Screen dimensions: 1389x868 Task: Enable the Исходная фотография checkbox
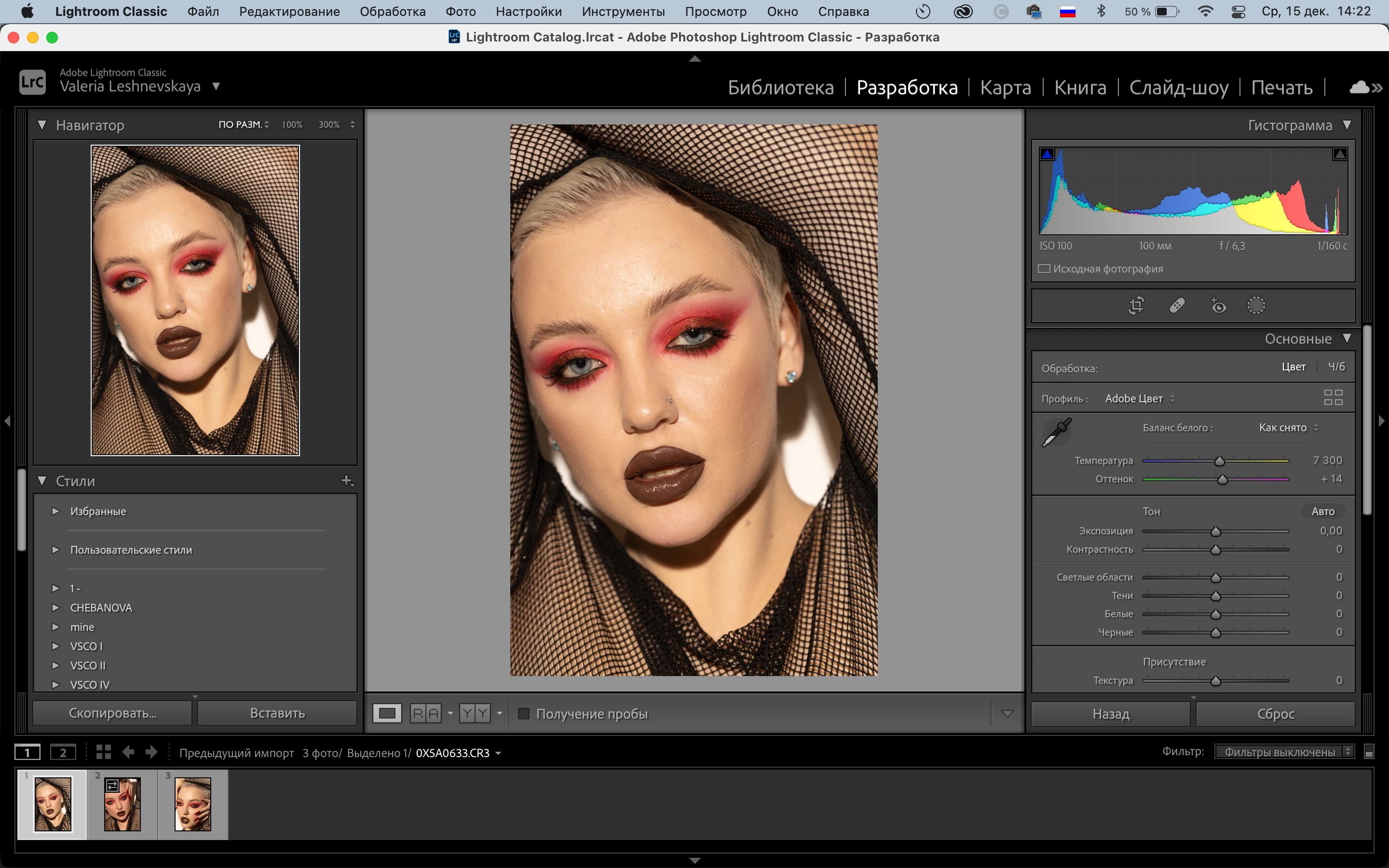pos(1044,269)
